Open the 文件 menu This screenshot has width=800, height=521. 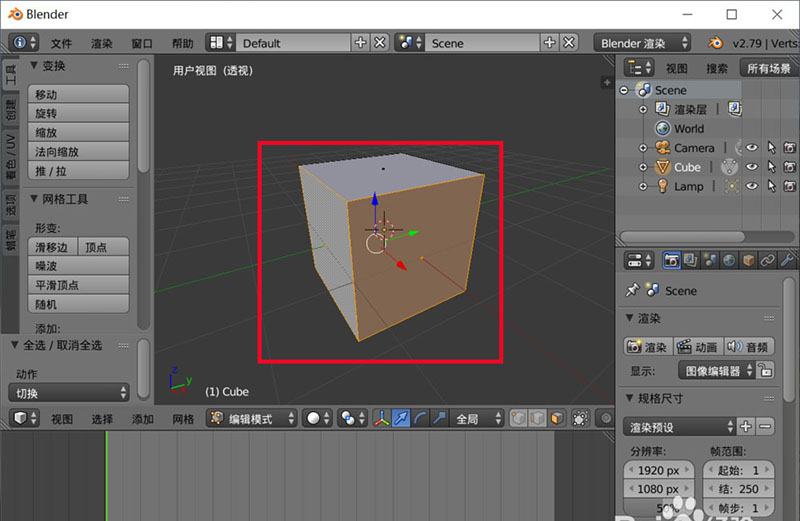[x=62, y=43]
